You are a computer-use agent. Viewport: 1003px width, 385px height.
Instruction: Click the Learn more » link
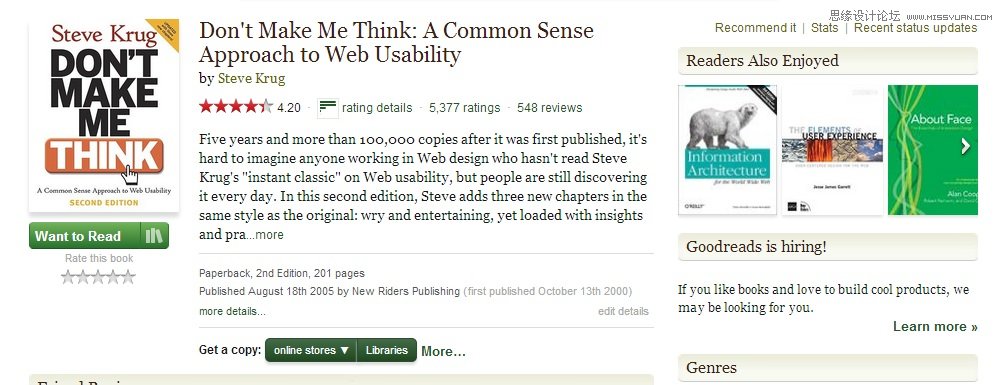click(x=935, y=326)
